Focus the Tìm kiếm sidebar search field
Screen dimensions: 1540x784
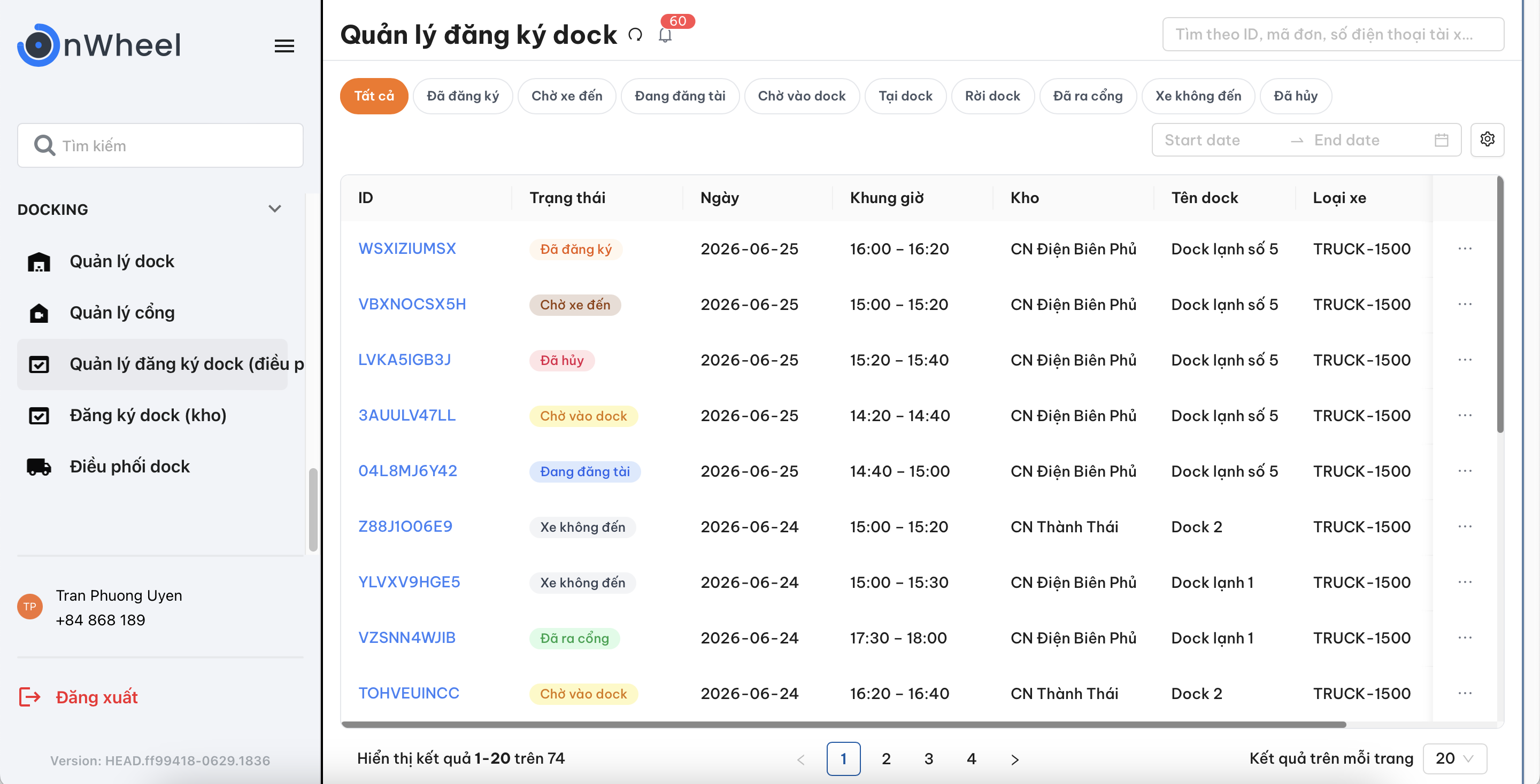(x=160, y=145)
